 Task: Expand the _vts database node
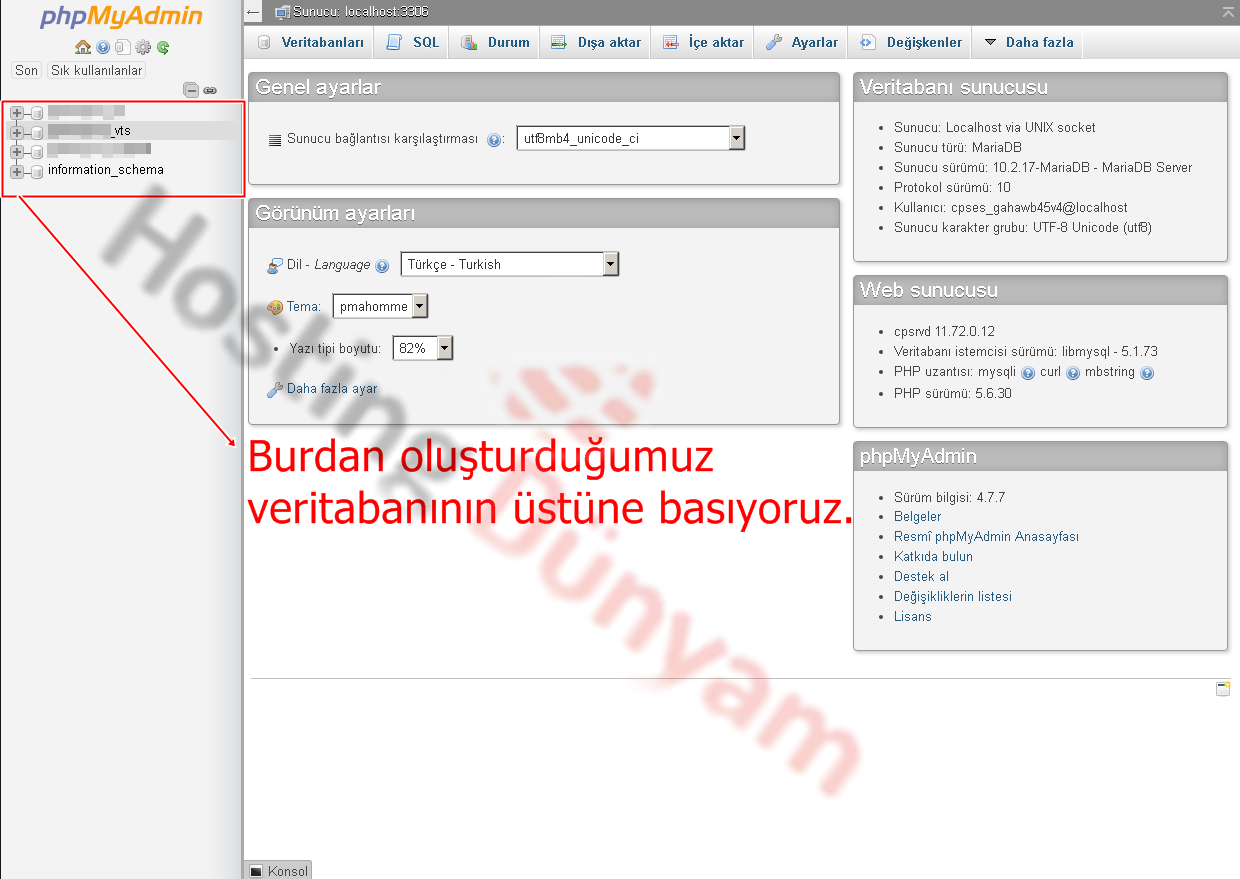pos(17,132)
